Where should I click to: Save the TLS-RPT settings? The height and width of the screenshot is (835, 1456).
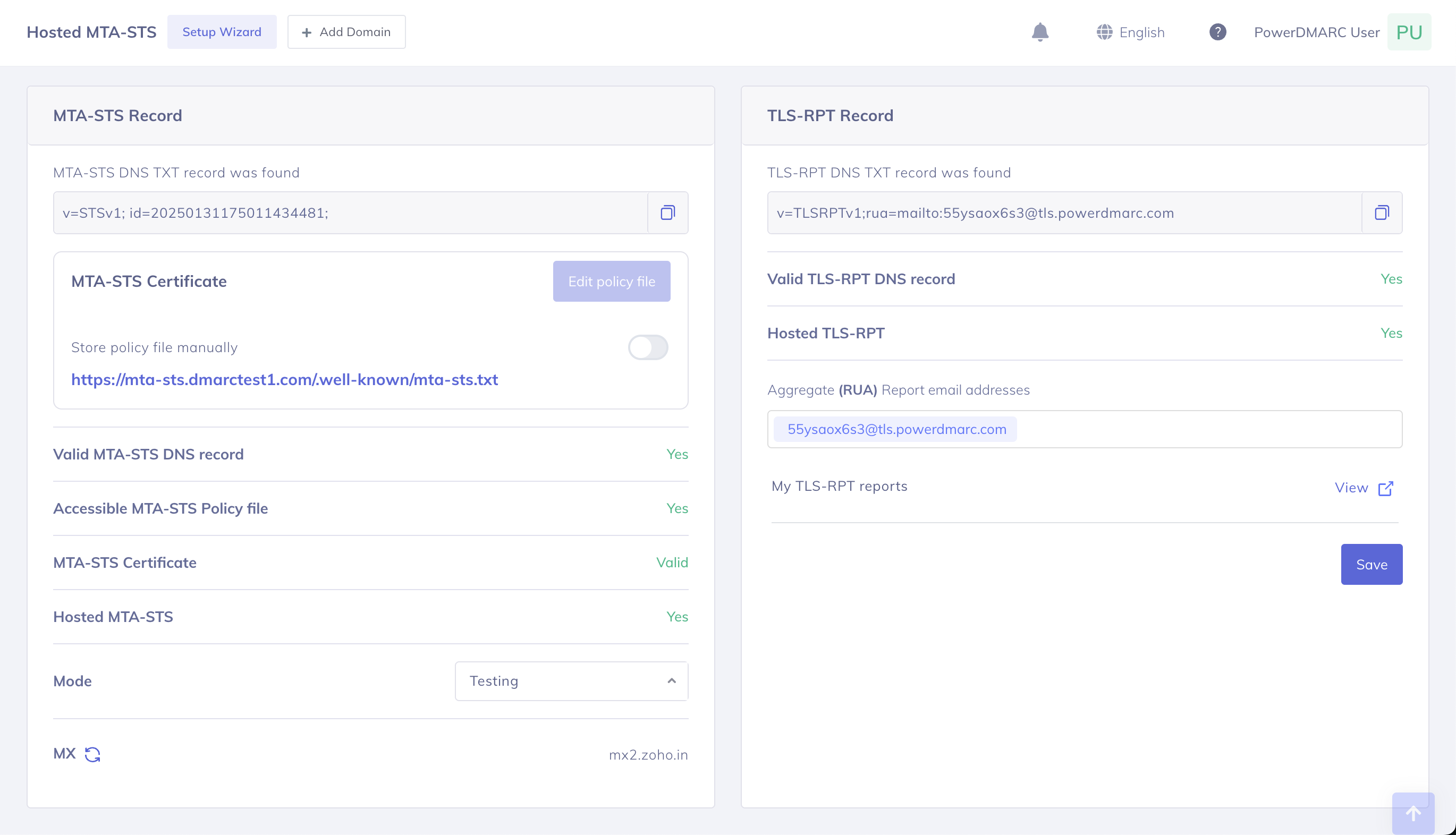(x=1371, y=564)
